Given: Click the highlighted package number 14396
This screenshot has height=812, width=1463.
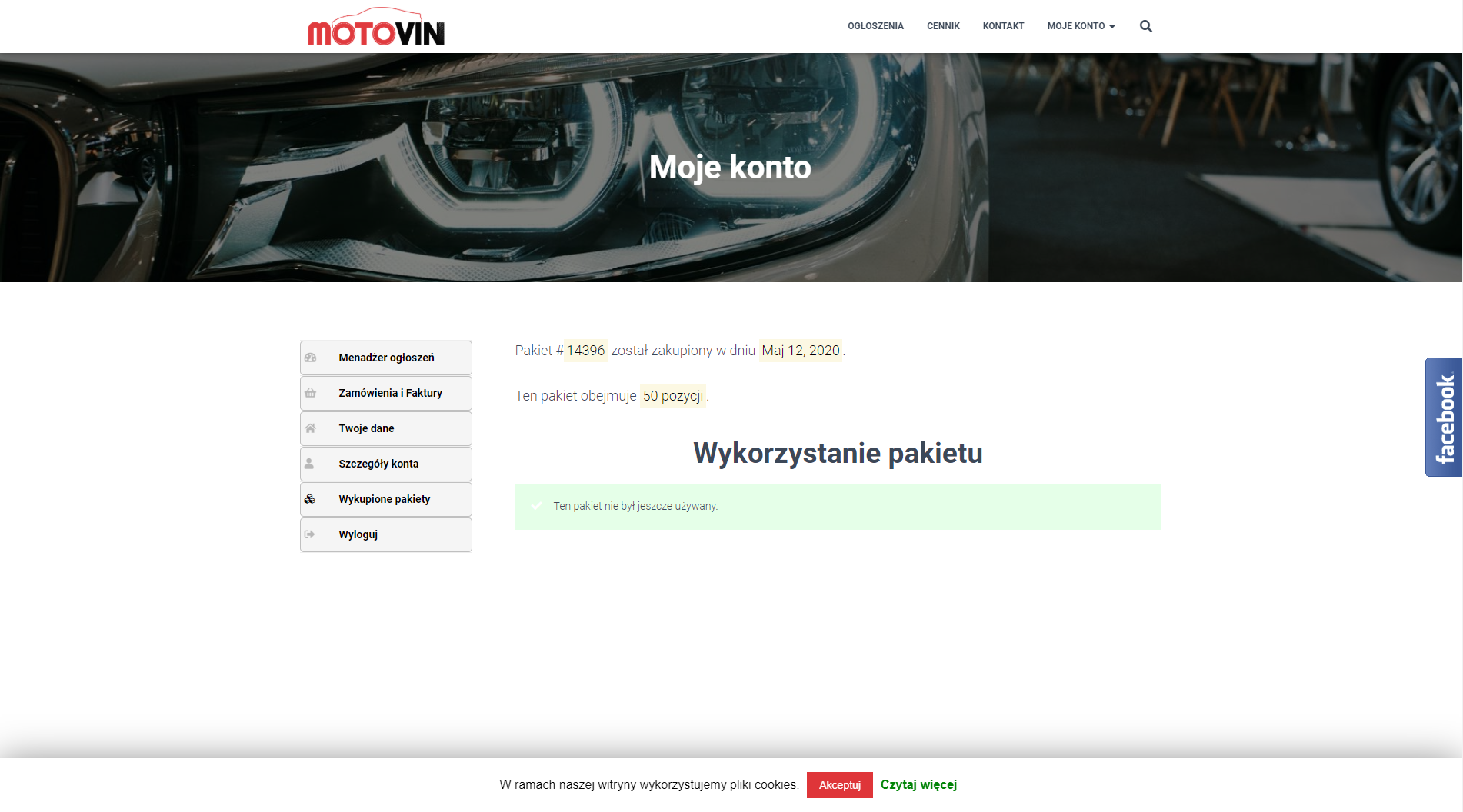Looking at the screenshot, I should 585,350.
